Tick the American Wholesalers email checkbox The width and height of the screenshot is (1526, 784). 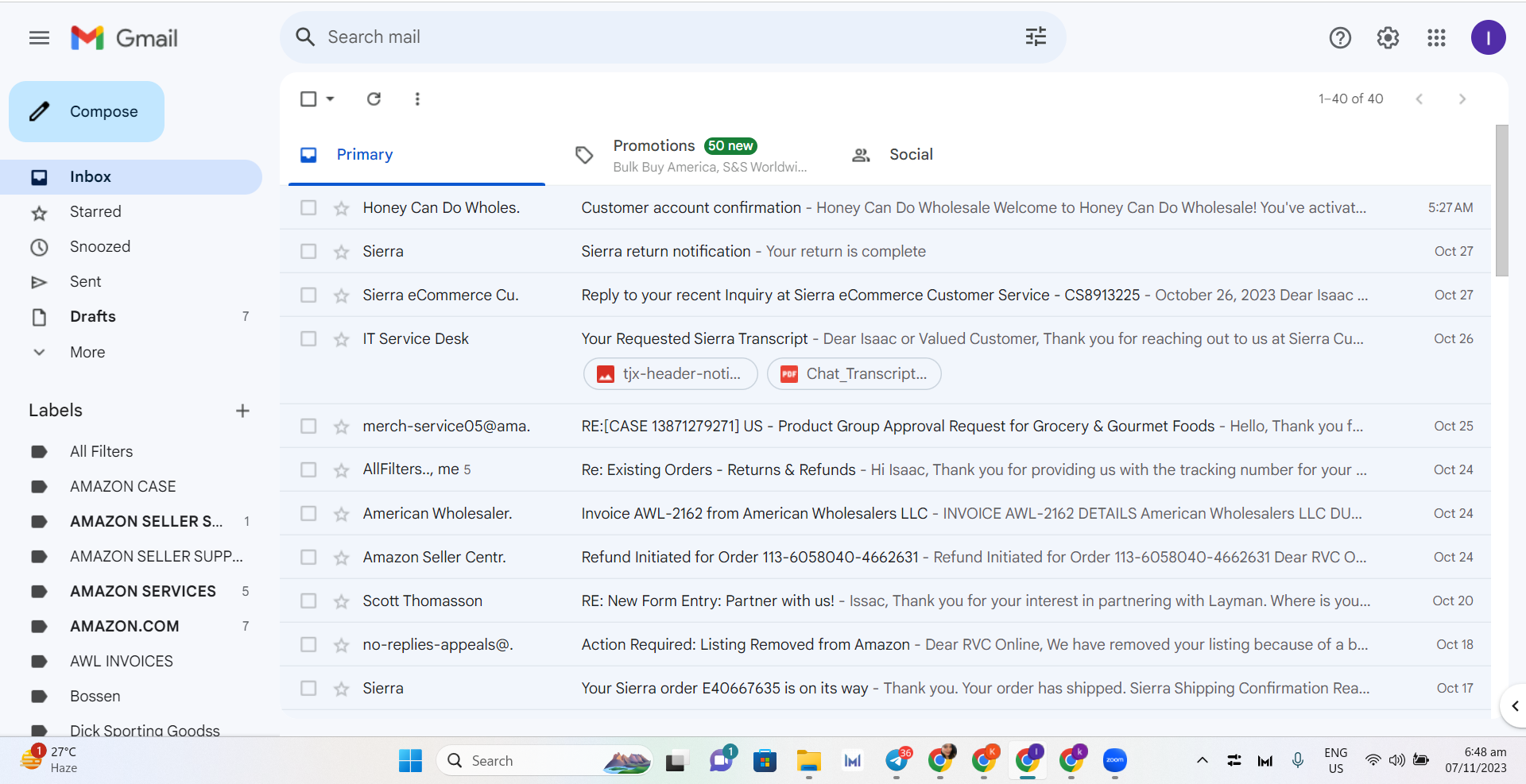click(308, 513)
